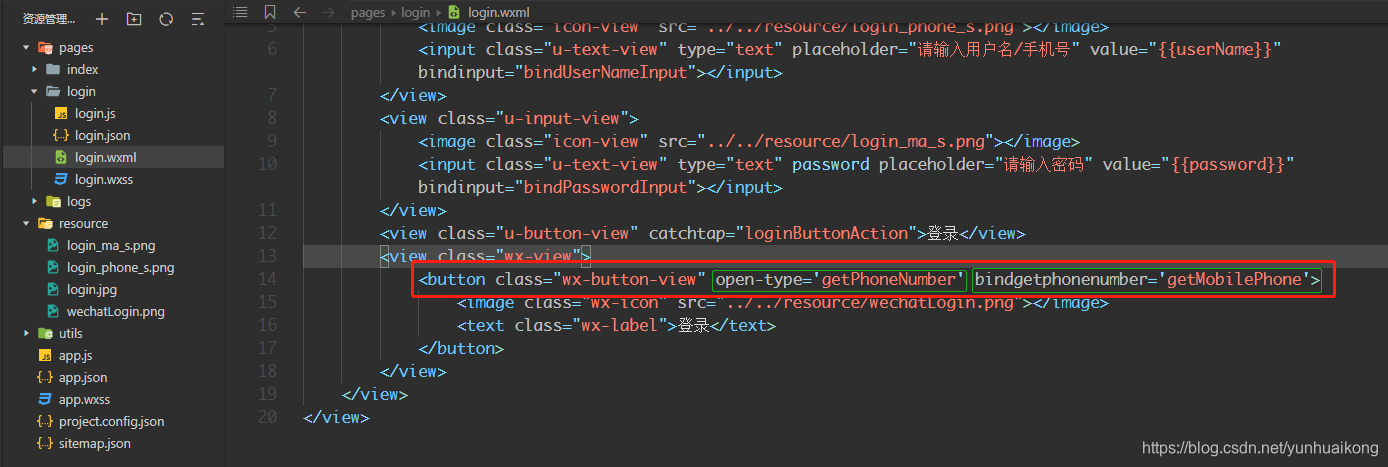Select the resource folder

pos(83,223)
